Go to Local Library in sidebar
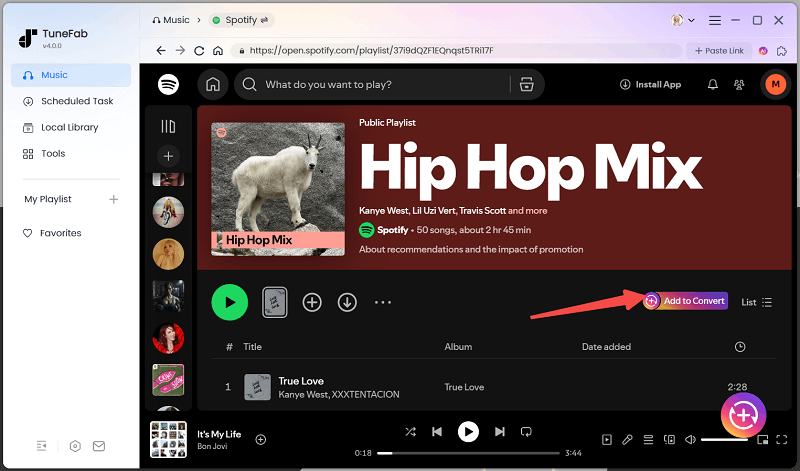The image size is (800, 471). [69, 127]
